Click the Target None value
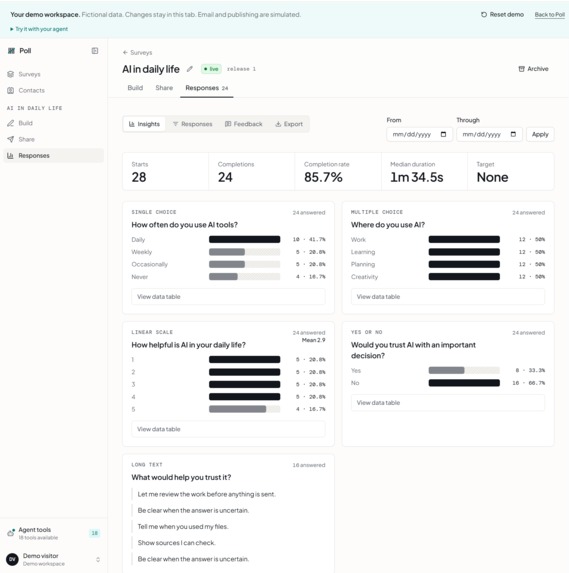569x573 pixels. (x=492, y=177)
